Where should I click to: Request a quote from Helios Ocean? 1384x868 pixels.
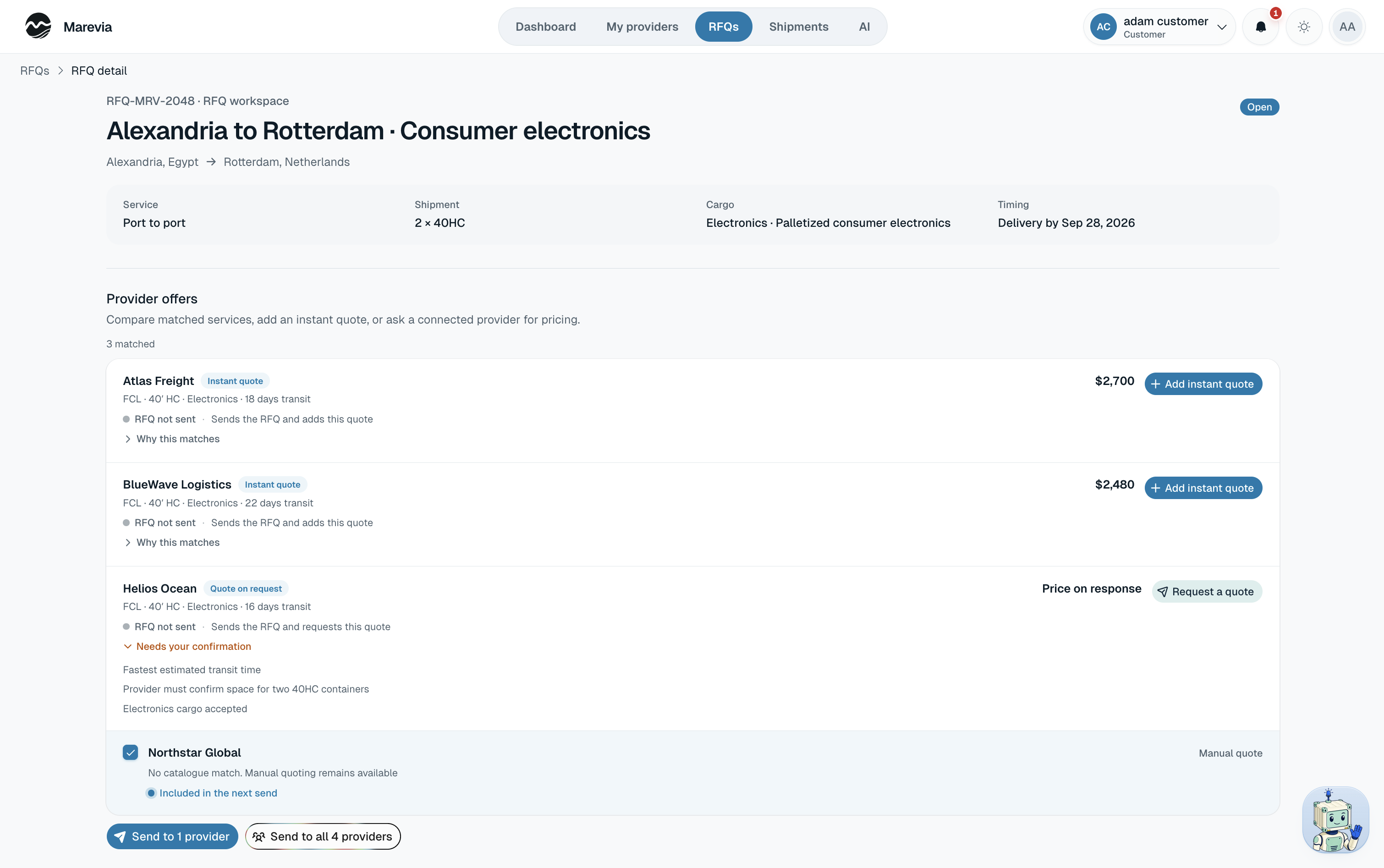click(x=1206, y=591)
